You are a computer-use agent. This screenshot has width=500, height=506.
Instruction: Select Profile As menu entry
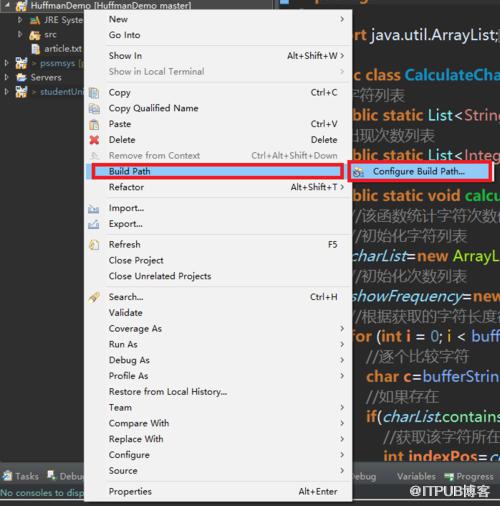click(219, 376)
